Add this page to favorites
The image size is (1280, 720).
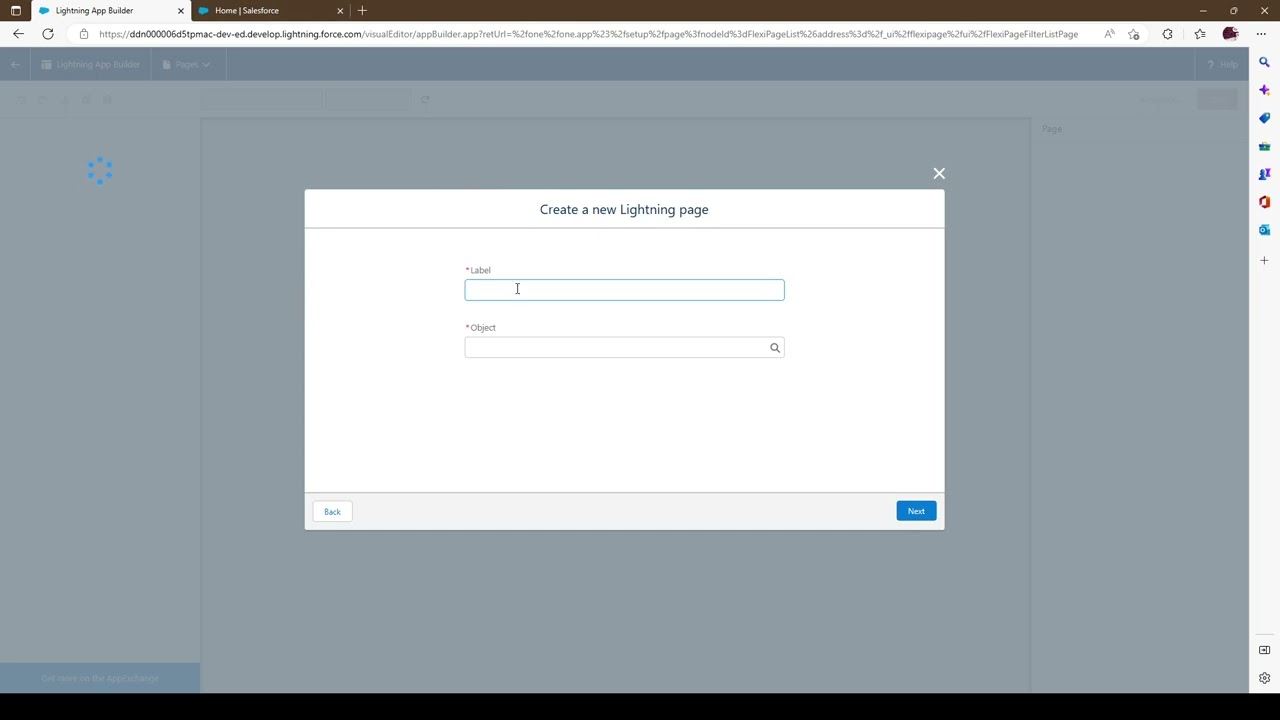1134,34
